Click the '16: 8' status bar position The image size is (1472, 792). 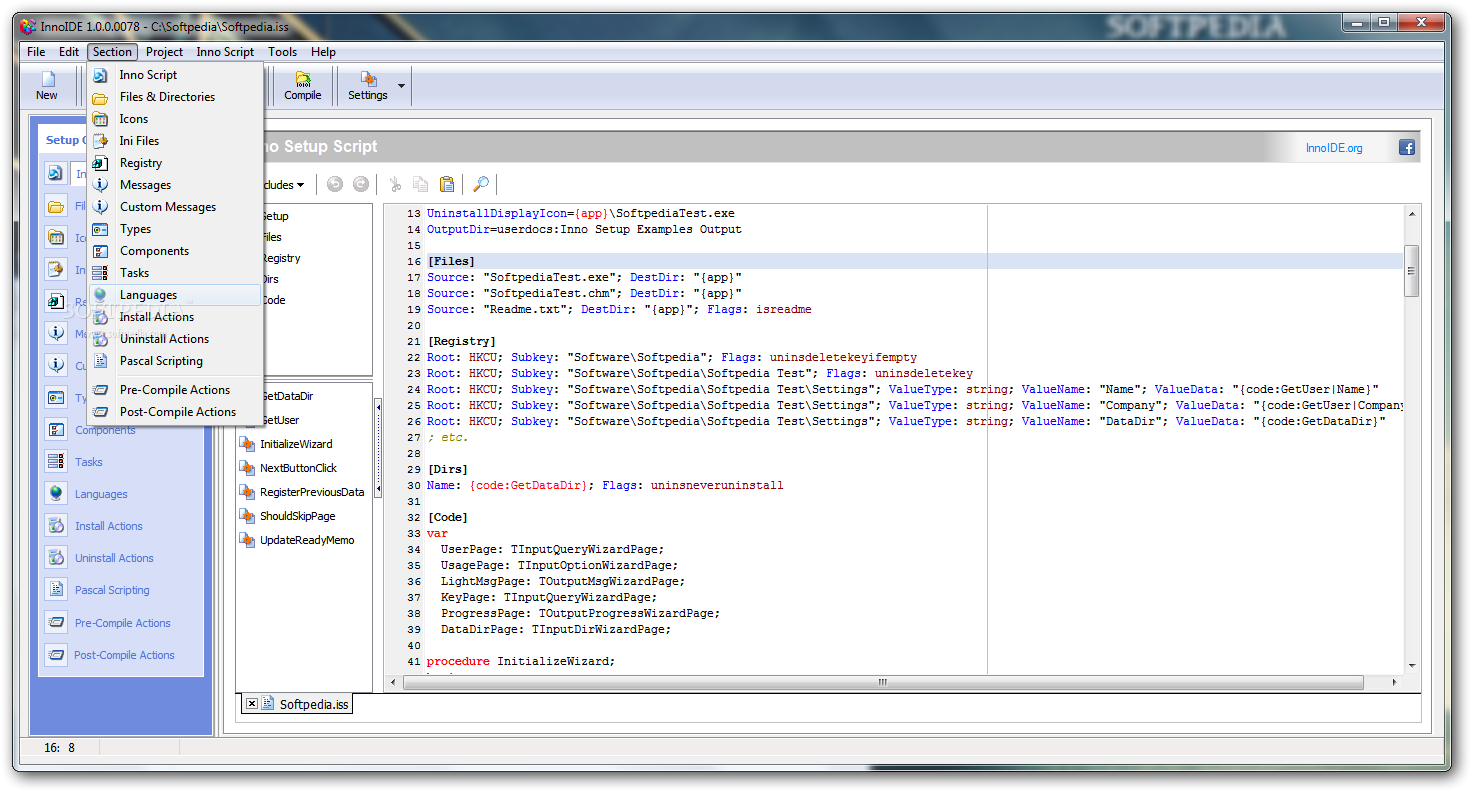pos(59,748)
